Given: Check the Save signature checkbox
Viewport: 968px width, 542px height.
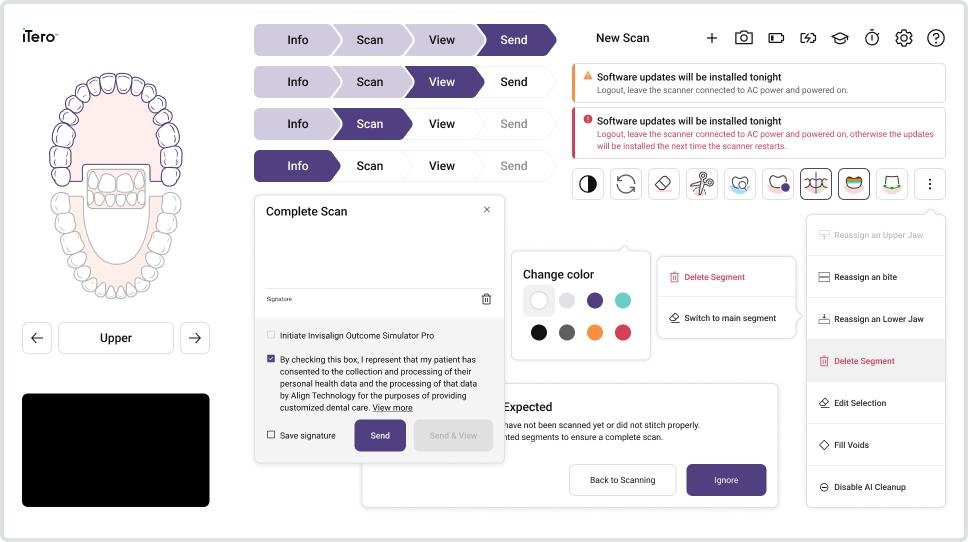Looking at the screenshot, I should tap(271, 435).
